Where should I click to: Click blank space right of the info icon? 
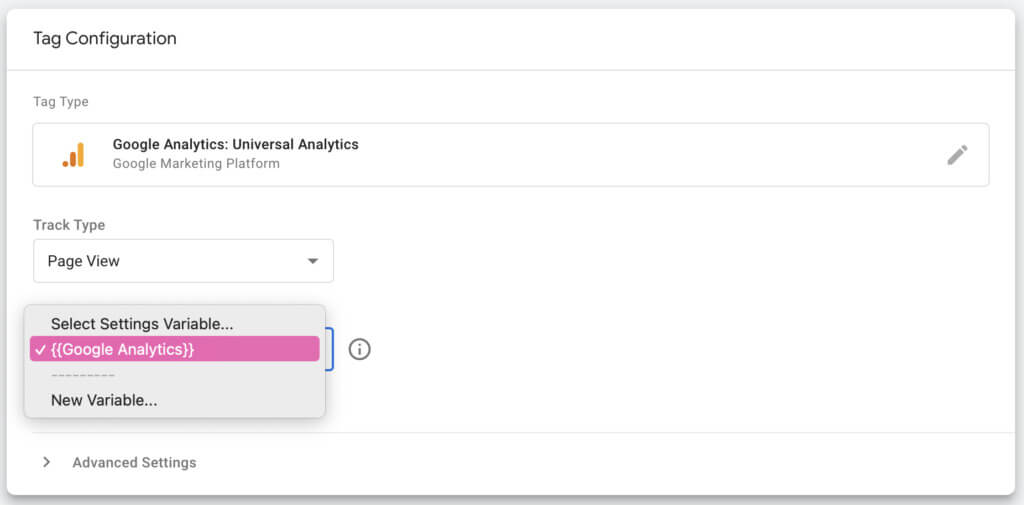pyautogui.click(x=650, y=349)
